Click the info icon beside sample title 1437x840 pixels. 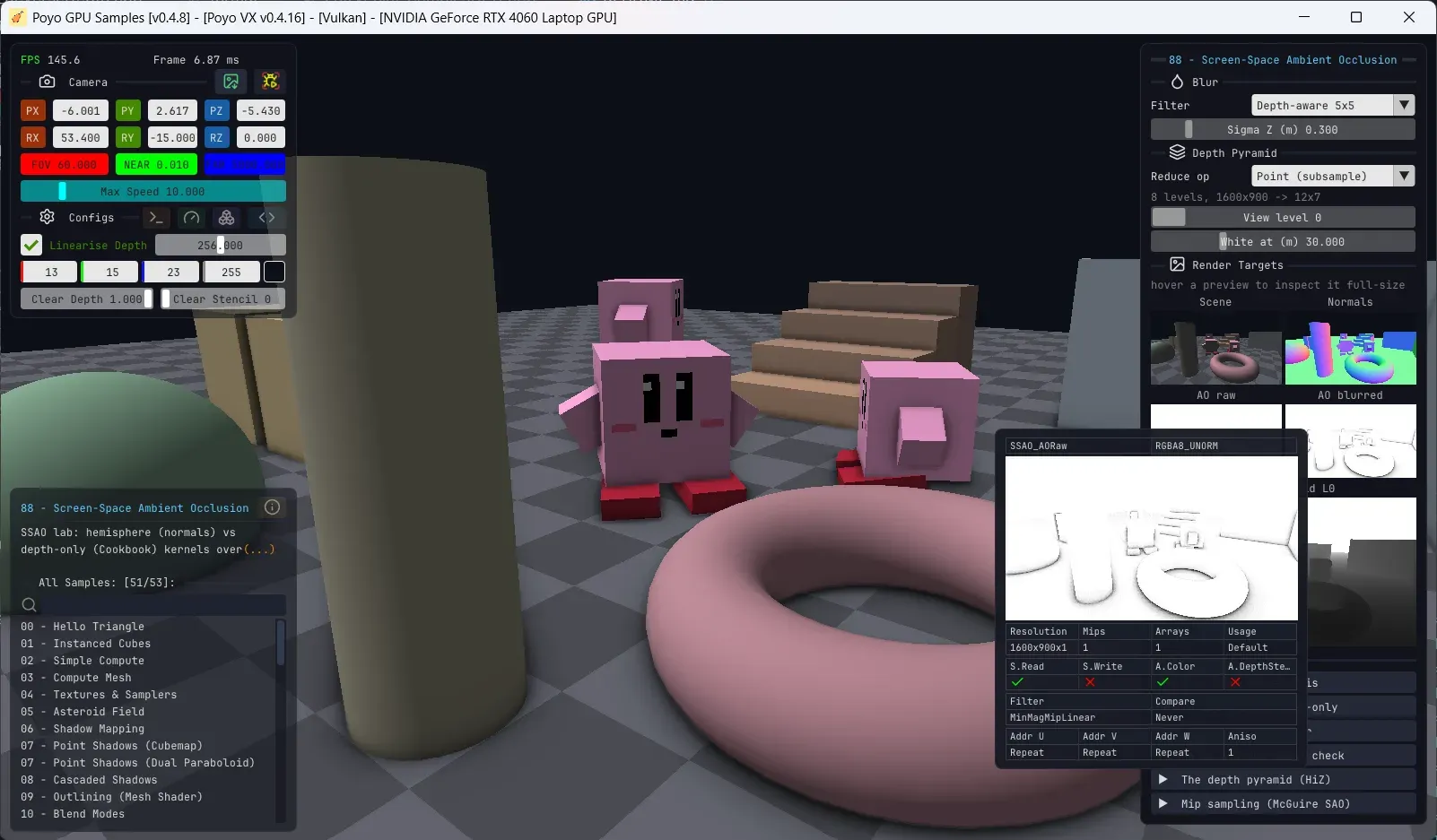point(272,507)
